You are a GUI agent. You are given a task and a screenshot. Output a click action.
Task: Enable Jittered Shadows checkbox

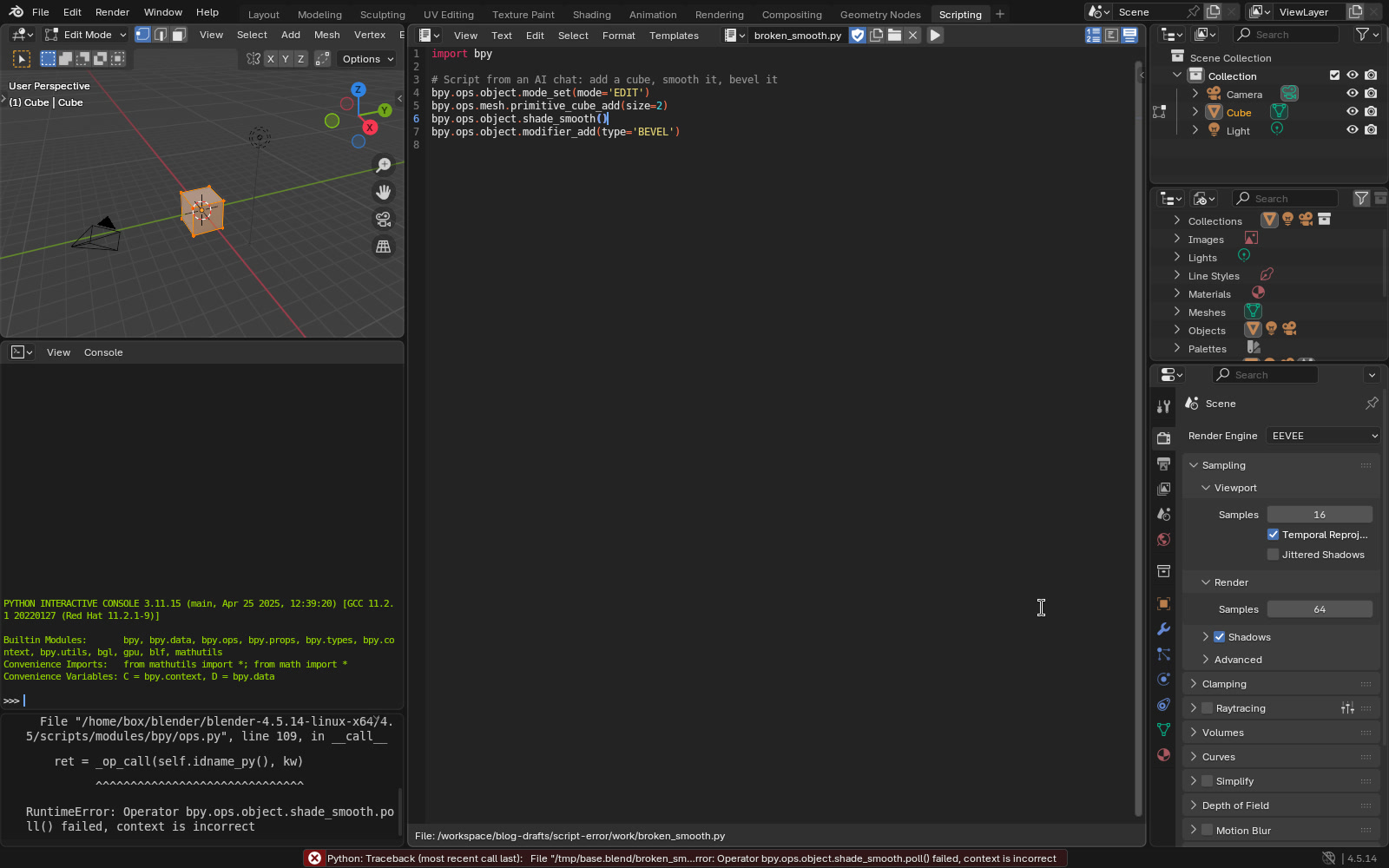[x=1273, y=555]
